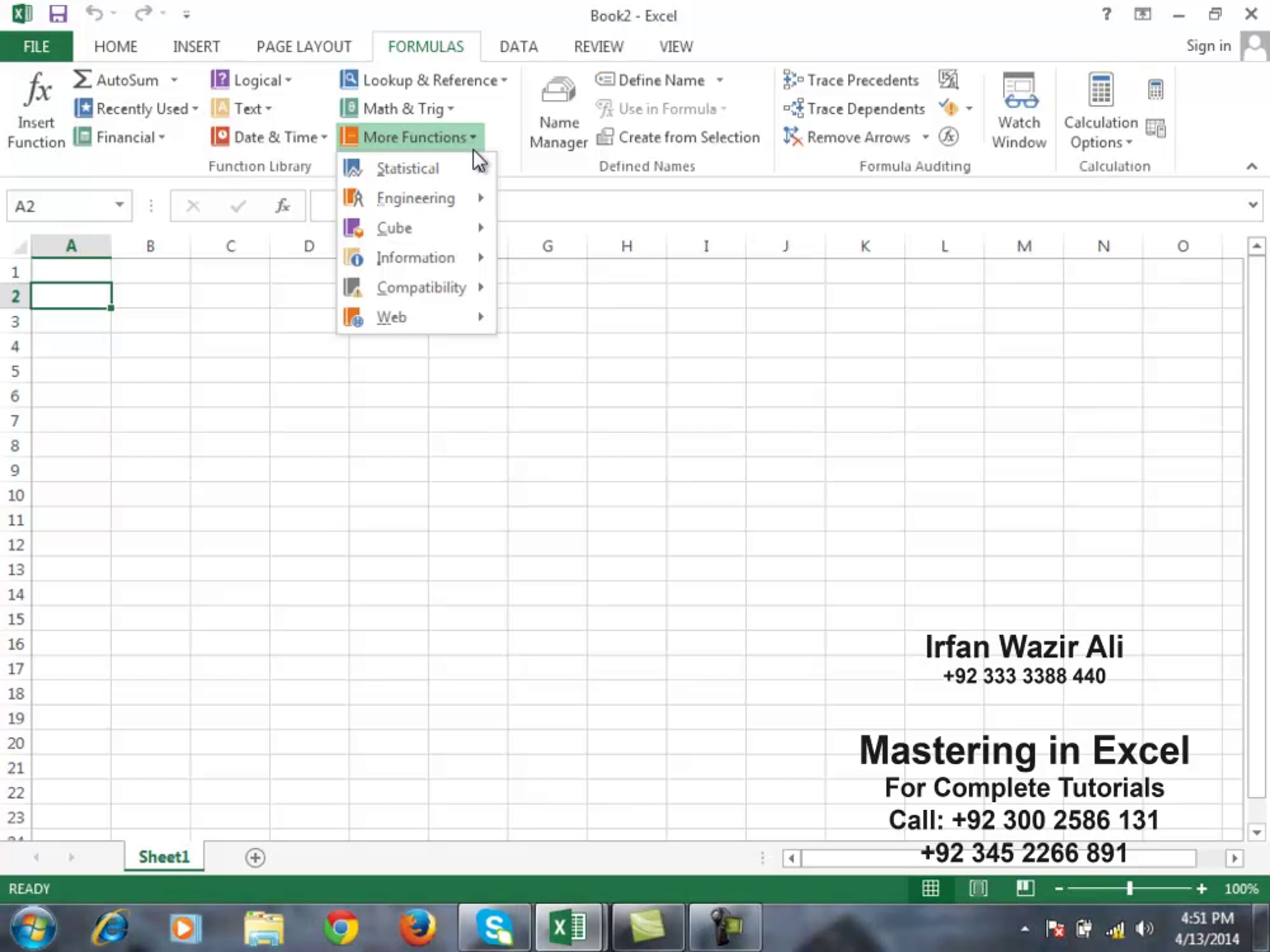1270x952 pixels.
Task: Open the Date & Time functions dropdown
Action: 269,137
